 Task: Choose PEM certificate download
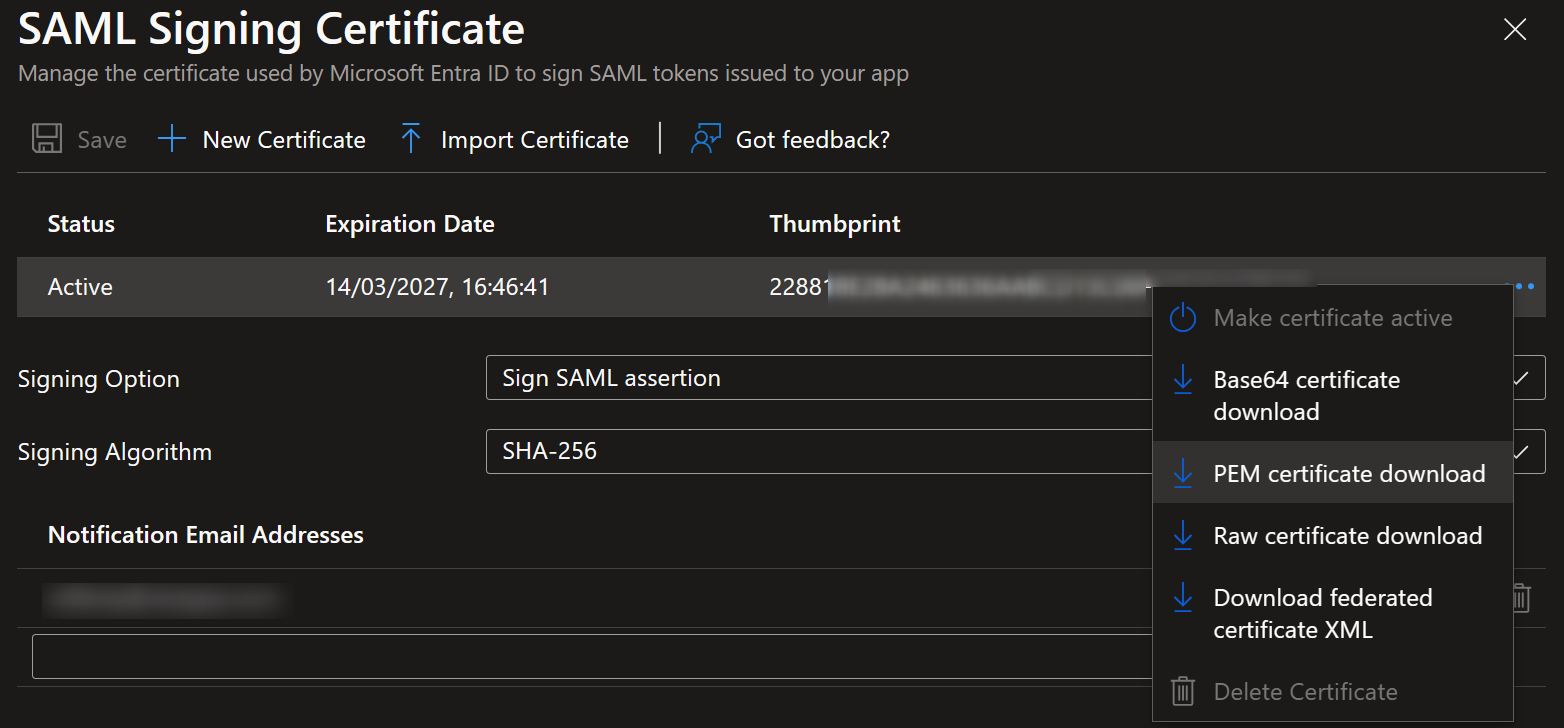point(1349,474)
